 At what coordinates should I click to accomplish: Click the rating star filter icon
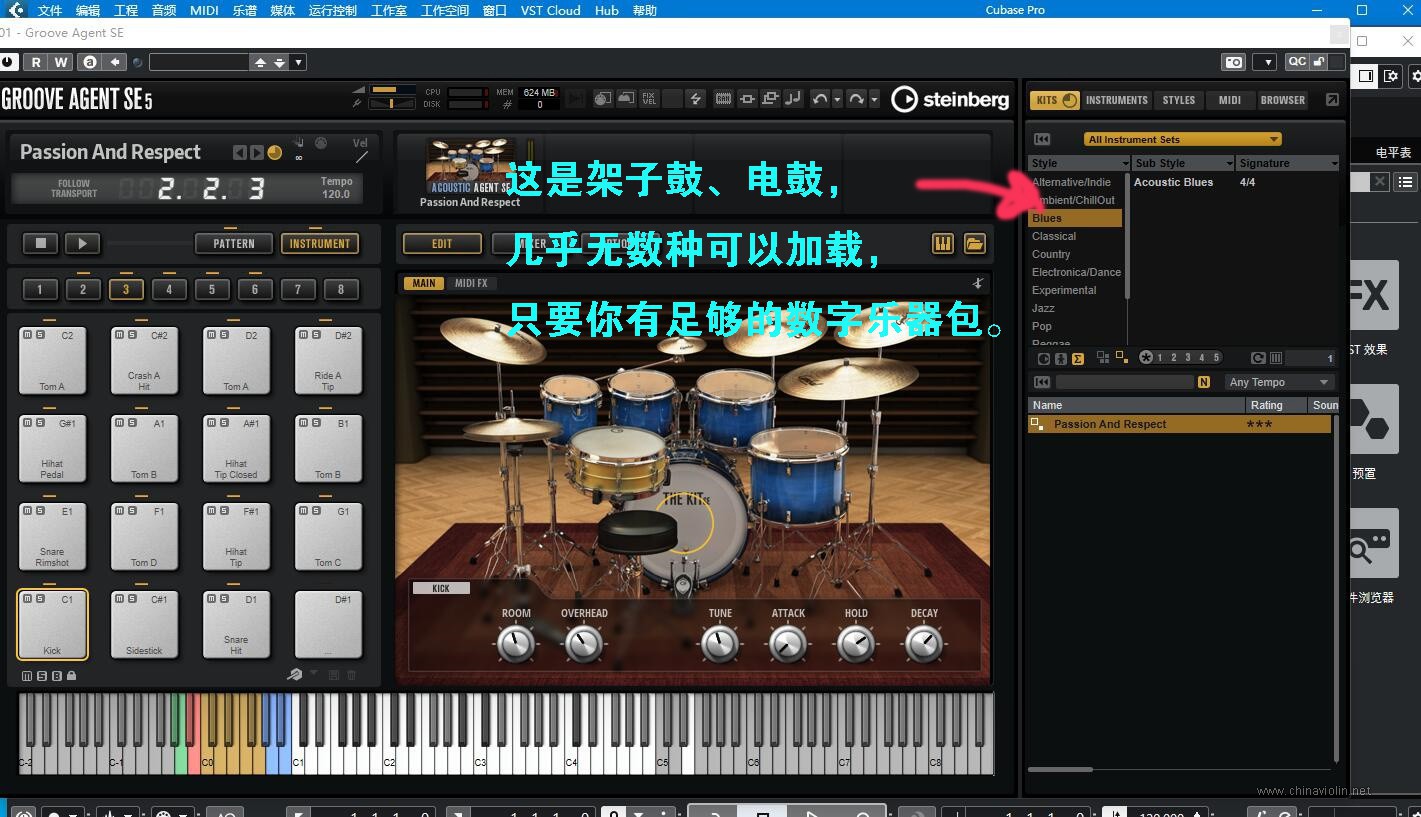1146,358
